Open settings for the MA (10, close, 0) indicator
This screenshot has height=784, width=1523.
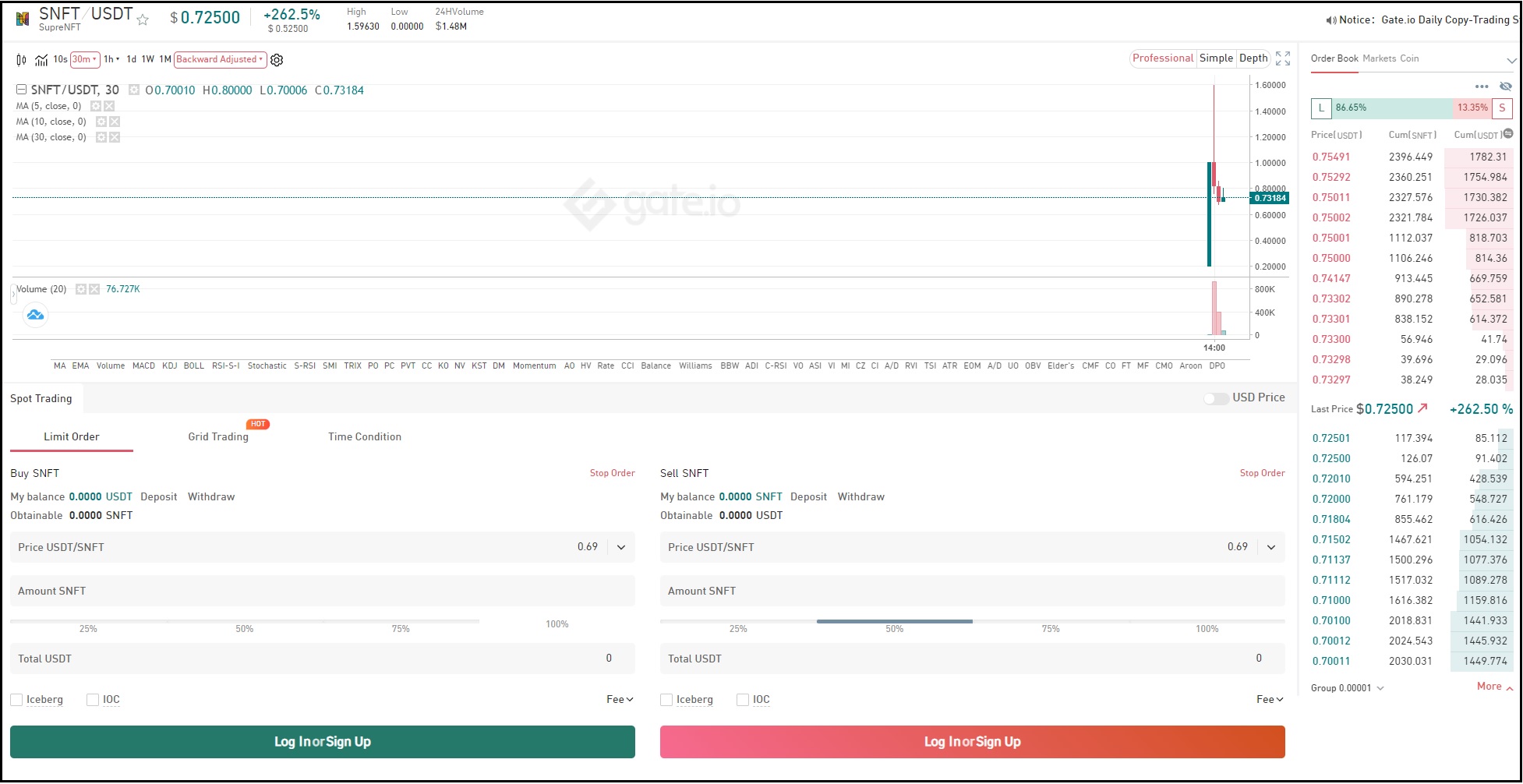101,122
